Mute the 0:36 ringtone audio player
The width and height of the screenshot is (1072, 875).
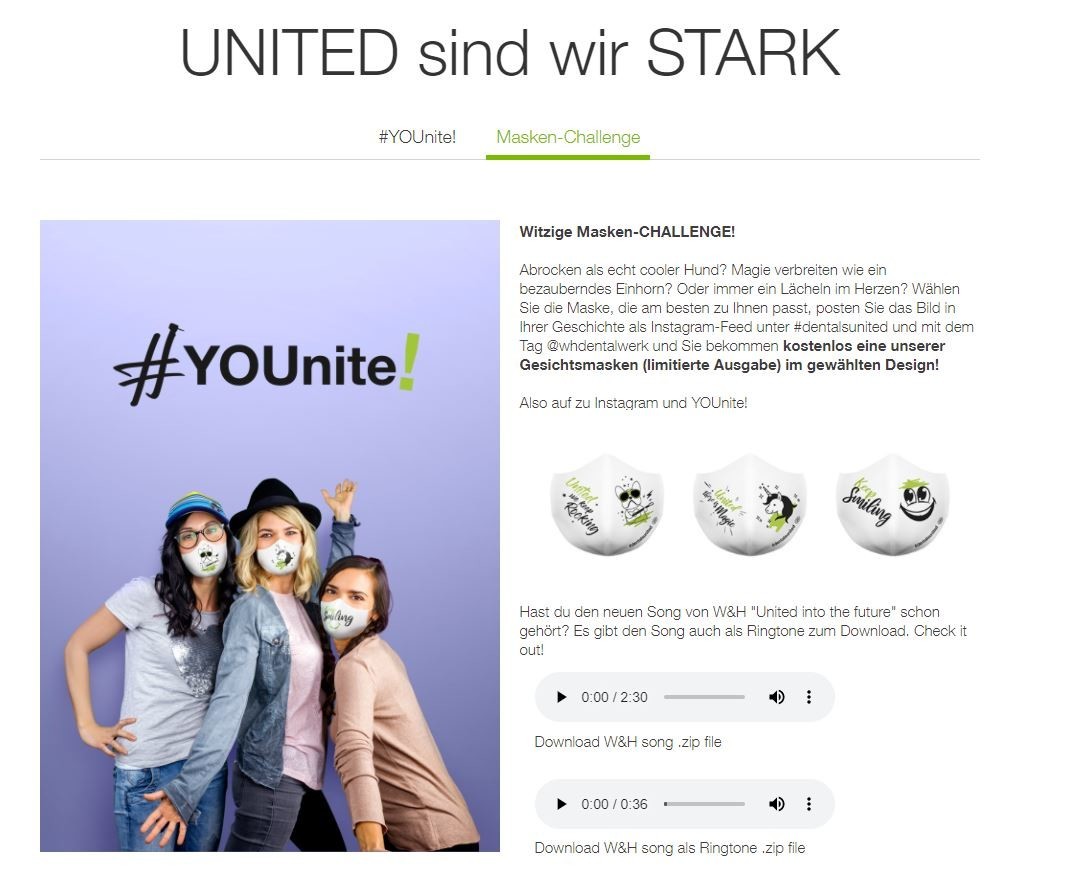[777, 804]
